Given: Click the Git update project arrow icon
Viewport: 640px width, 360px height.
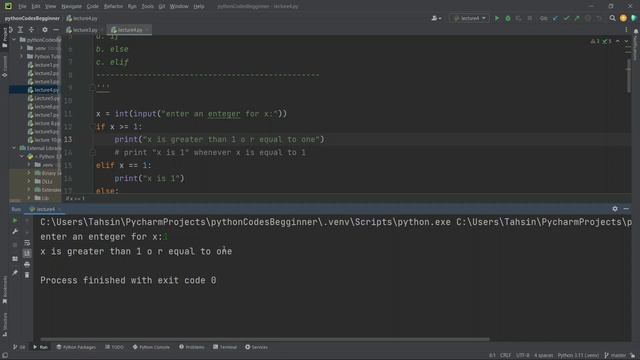Looking at the screenshot, I should pos(556,18).
